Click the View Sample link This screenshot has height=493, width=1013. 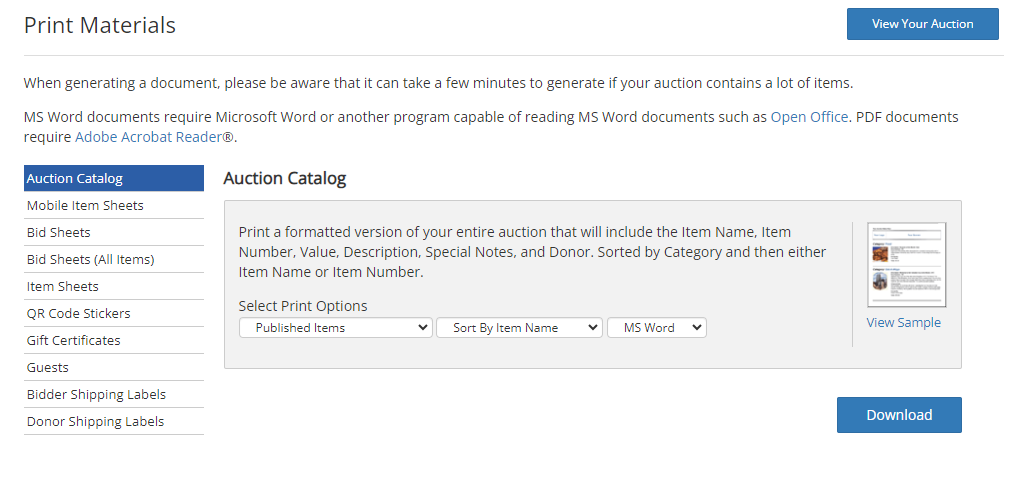pyautogui.click(x=903, y=322)
